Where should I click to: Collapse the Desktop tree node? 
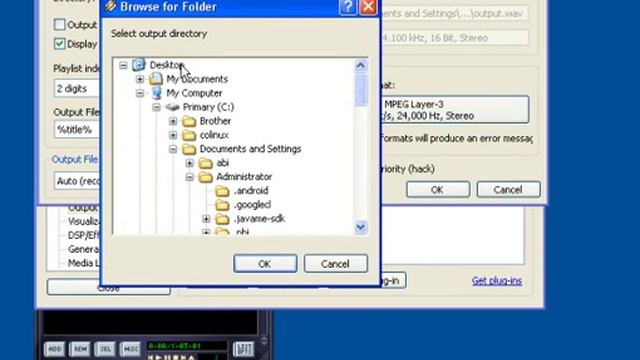(123, 65)
